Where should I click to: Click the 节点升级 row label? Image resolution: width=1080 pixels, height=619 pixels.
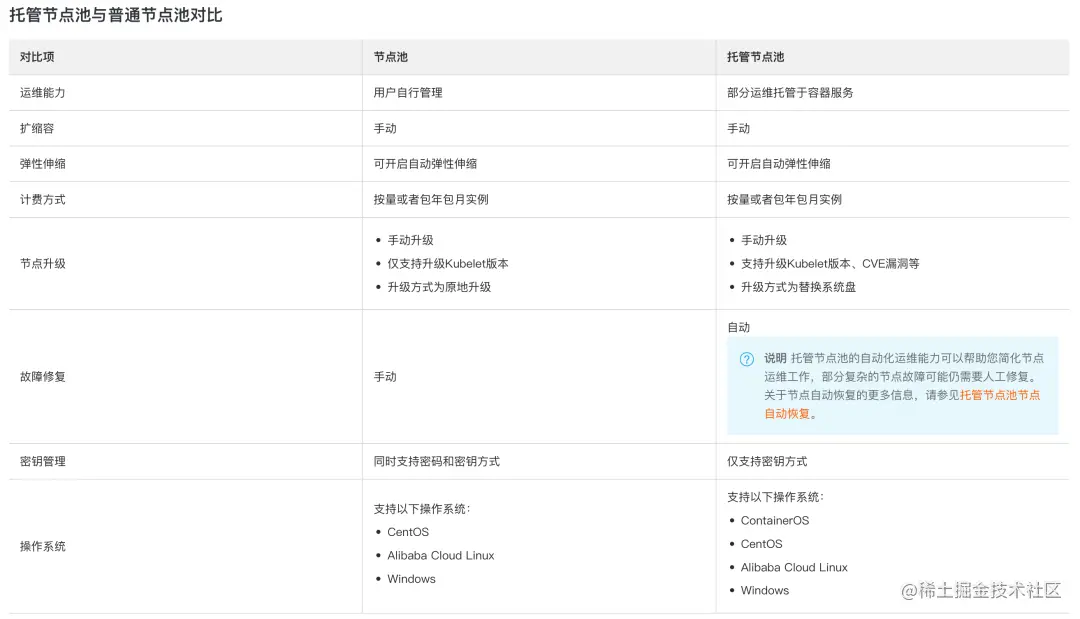(x=43, y=264)
